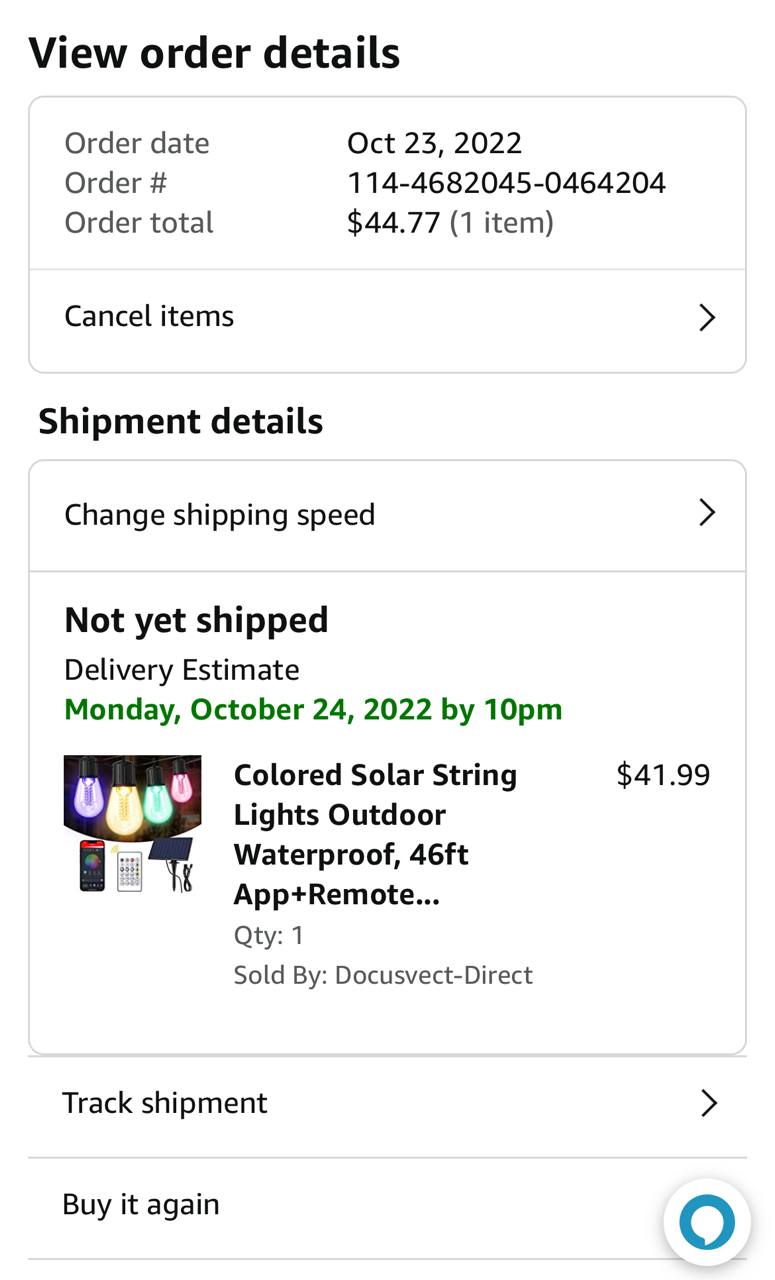Click the order number 114-4682045-0464204
This screenshot has width=775, height=1280.
tap(506, 183)
